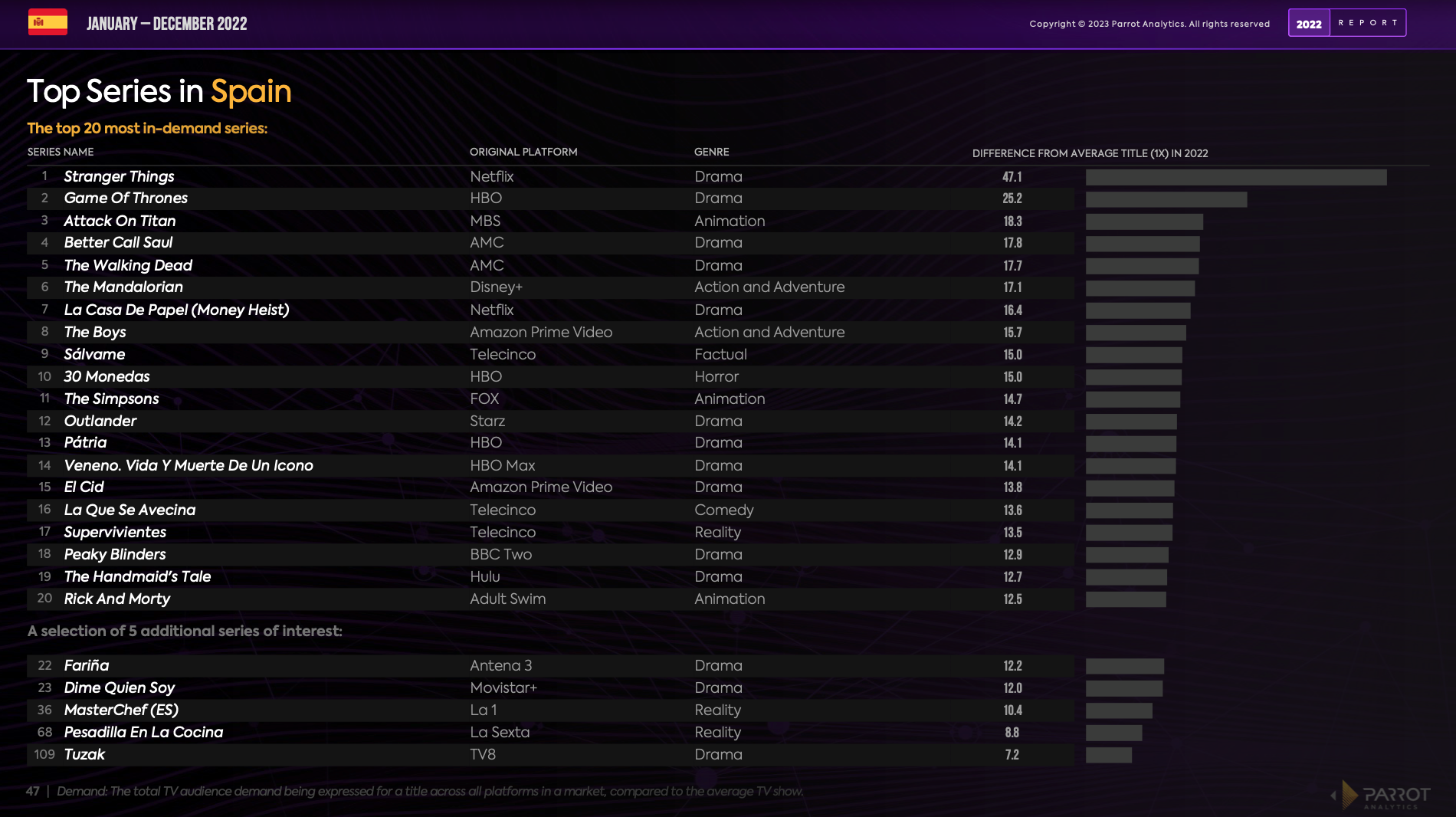Click the Demand definition footnote
1456x817 pixels.
click(430, 791)
